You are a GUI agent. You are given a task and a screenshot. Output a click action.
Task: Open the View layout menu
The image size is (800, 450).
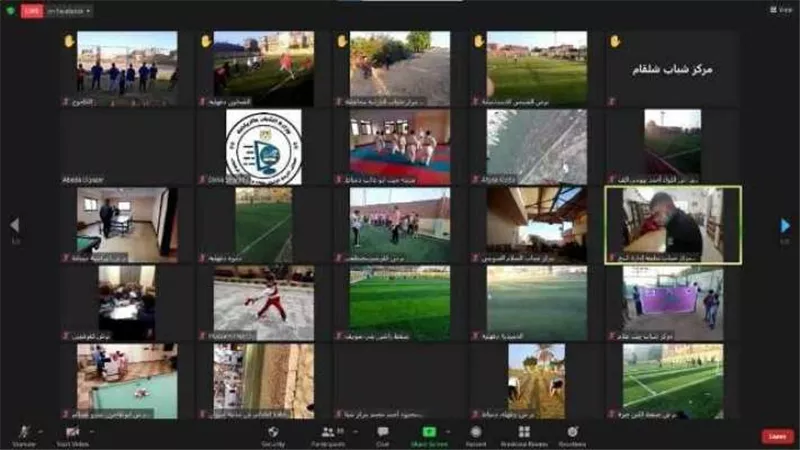pos(781,10)
